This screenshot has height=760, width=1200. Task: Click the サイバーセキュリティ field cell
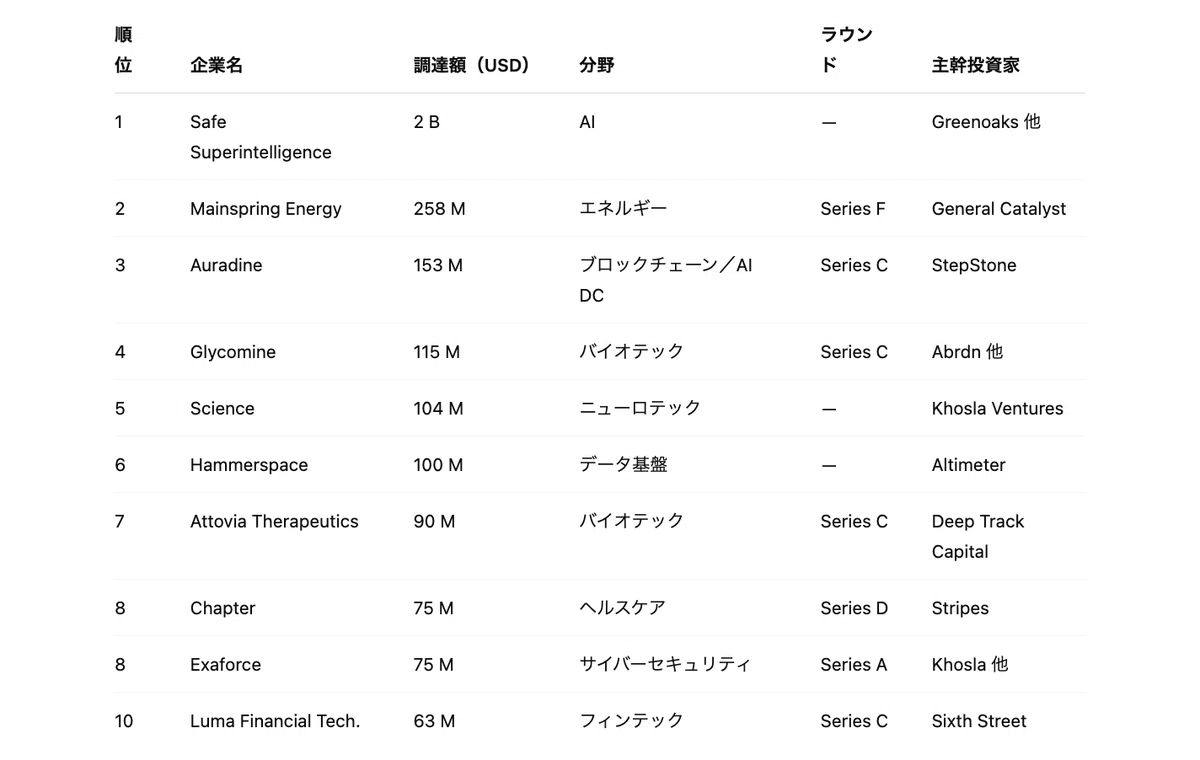pyautogui.click(x=665, y=664)
